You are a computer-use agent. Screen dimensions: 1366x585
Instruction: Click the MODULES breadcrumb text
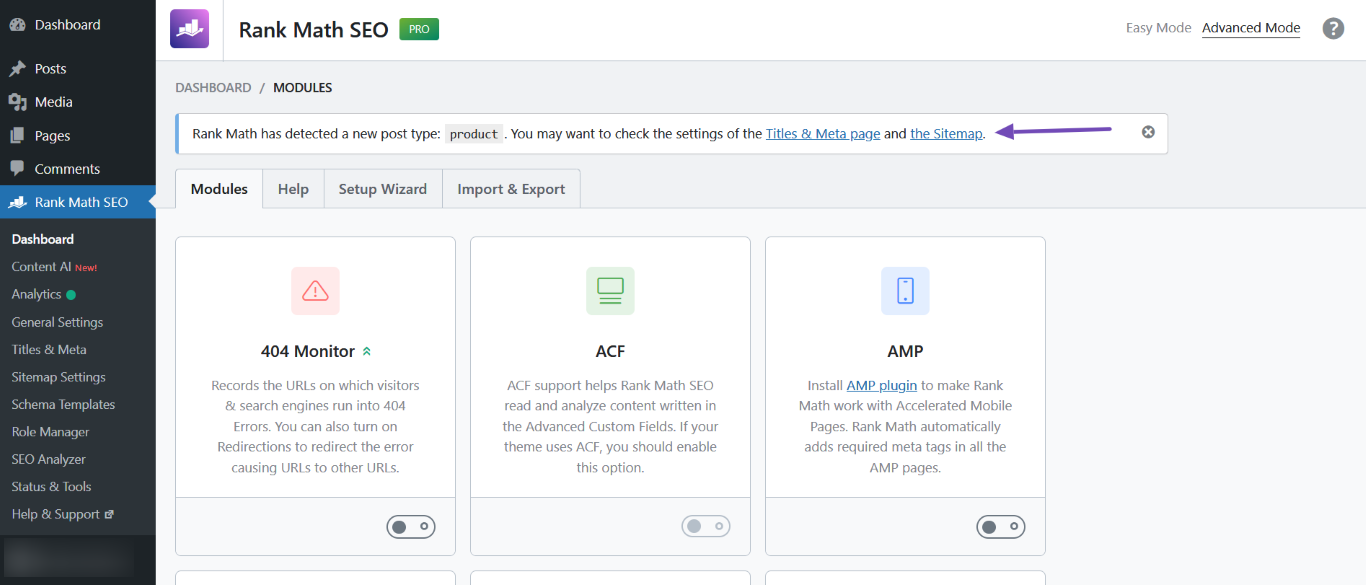pyautogui.click(x=303, y=88)
